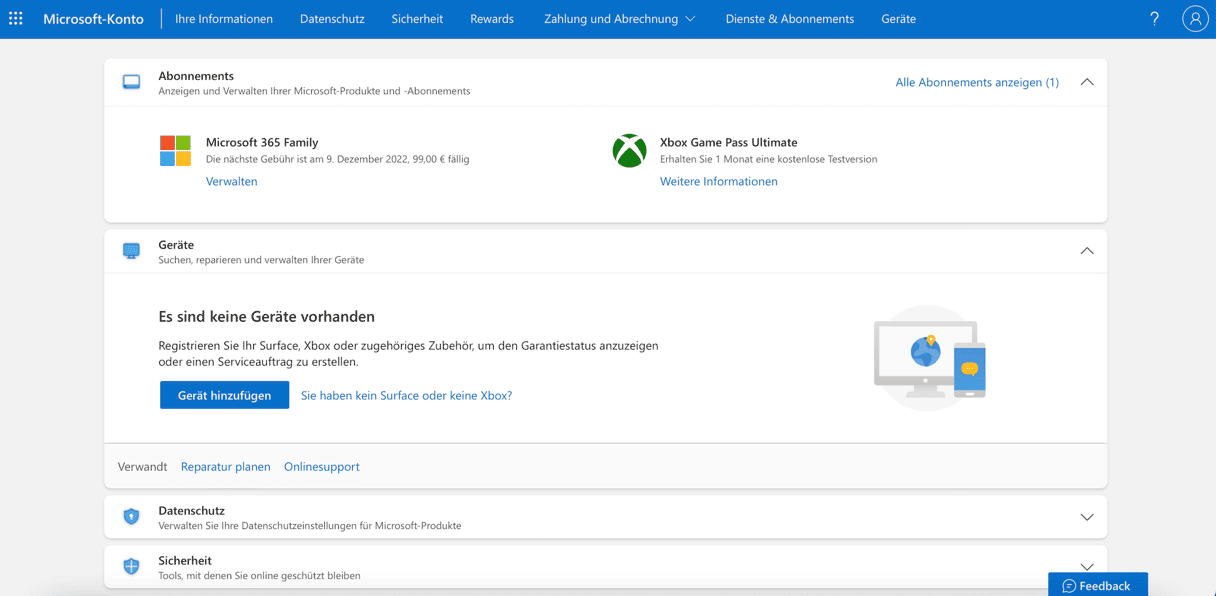Image resolution: width=1216 pixels, height=596 pixels.
Task: Click the Sicherheit section heading text
Action: [185, 560]
